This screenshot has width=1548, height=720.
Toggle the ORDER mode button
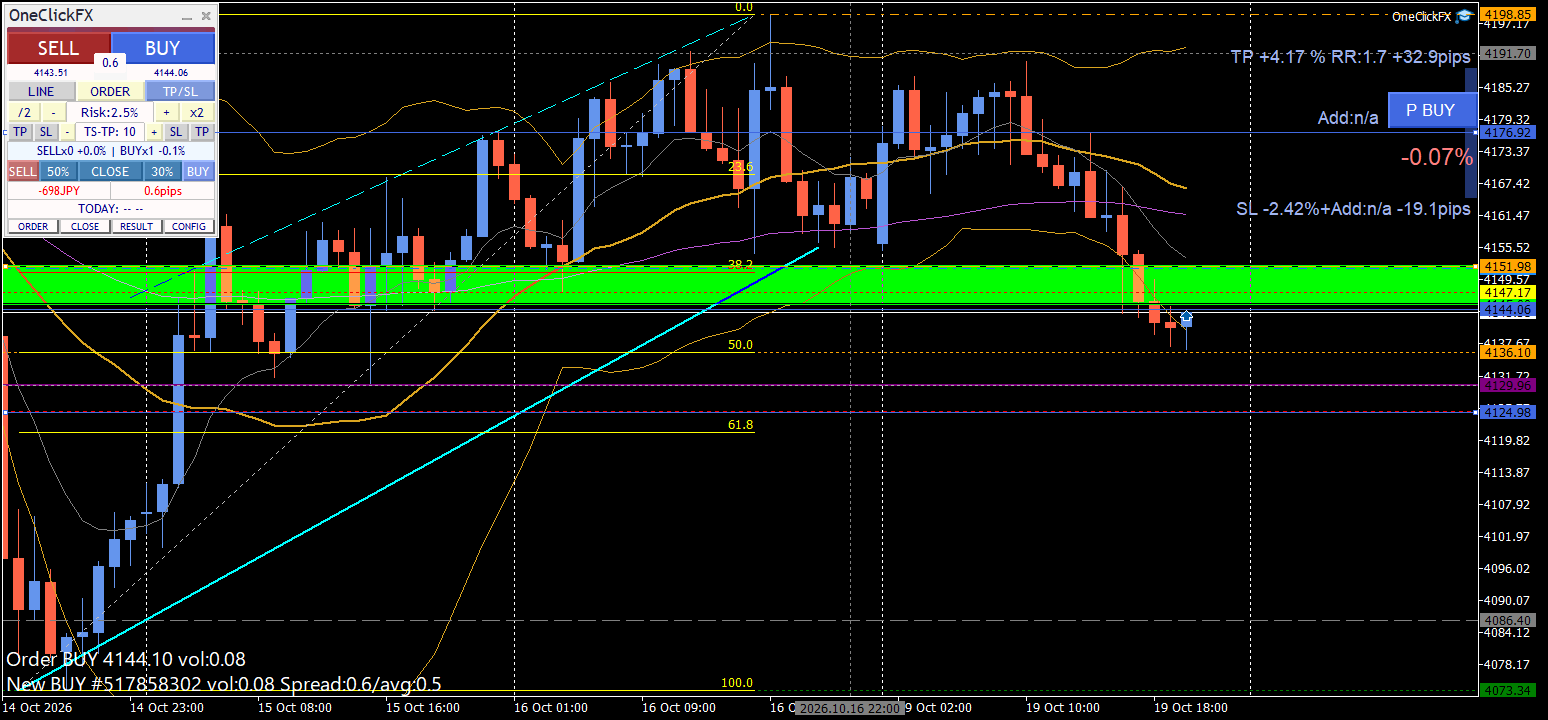(x=110, y=92)
